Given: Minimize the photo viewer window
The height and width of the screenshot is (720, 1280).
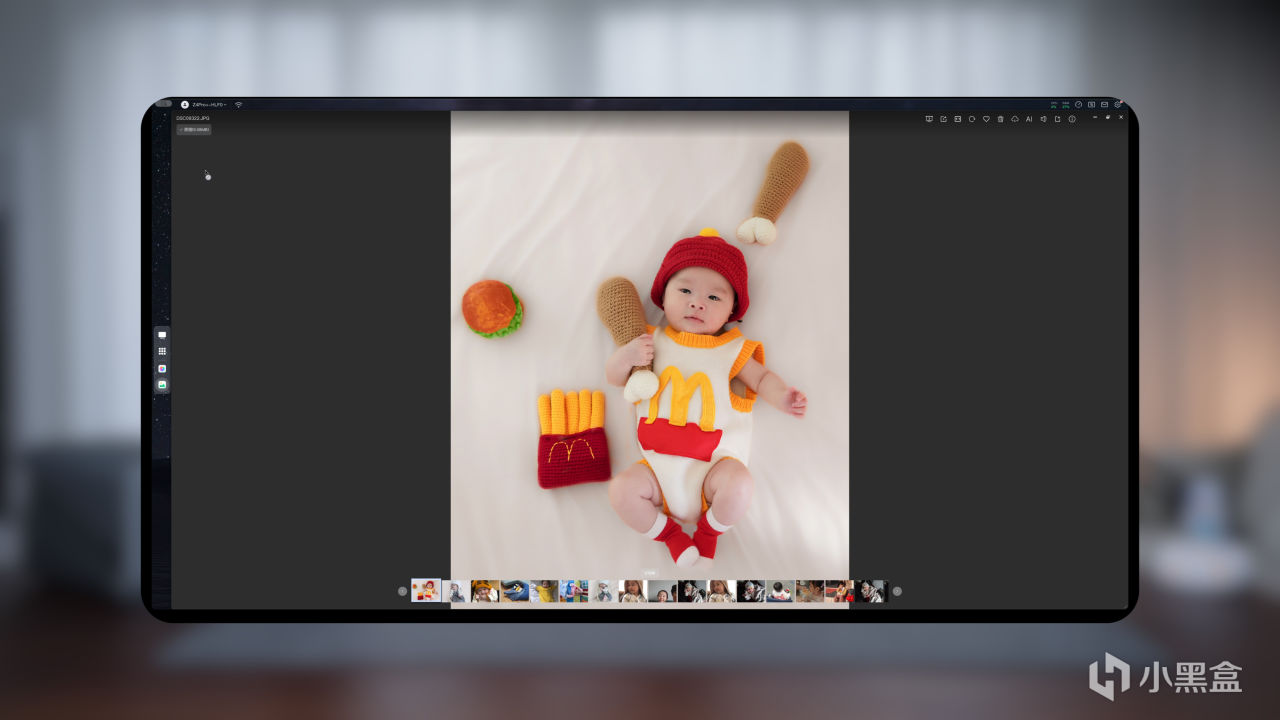Looking at the screenshot, I should click(x=1095, y=117).
